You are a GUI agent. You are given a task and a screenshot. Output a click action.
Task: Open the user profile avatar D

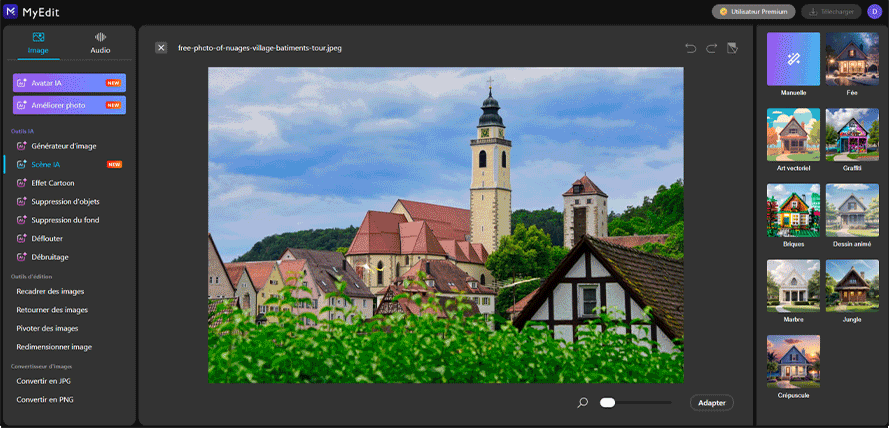874,12
